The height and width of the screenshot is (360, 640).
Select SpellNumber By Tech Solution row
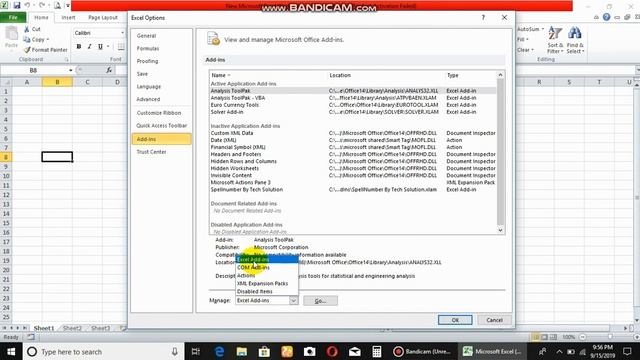click(x=353, y=190)
